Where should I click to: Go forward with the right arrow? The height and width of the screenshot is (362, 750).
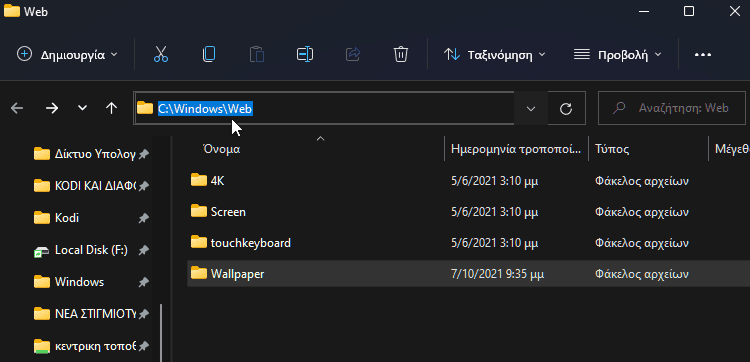point(52,109)
